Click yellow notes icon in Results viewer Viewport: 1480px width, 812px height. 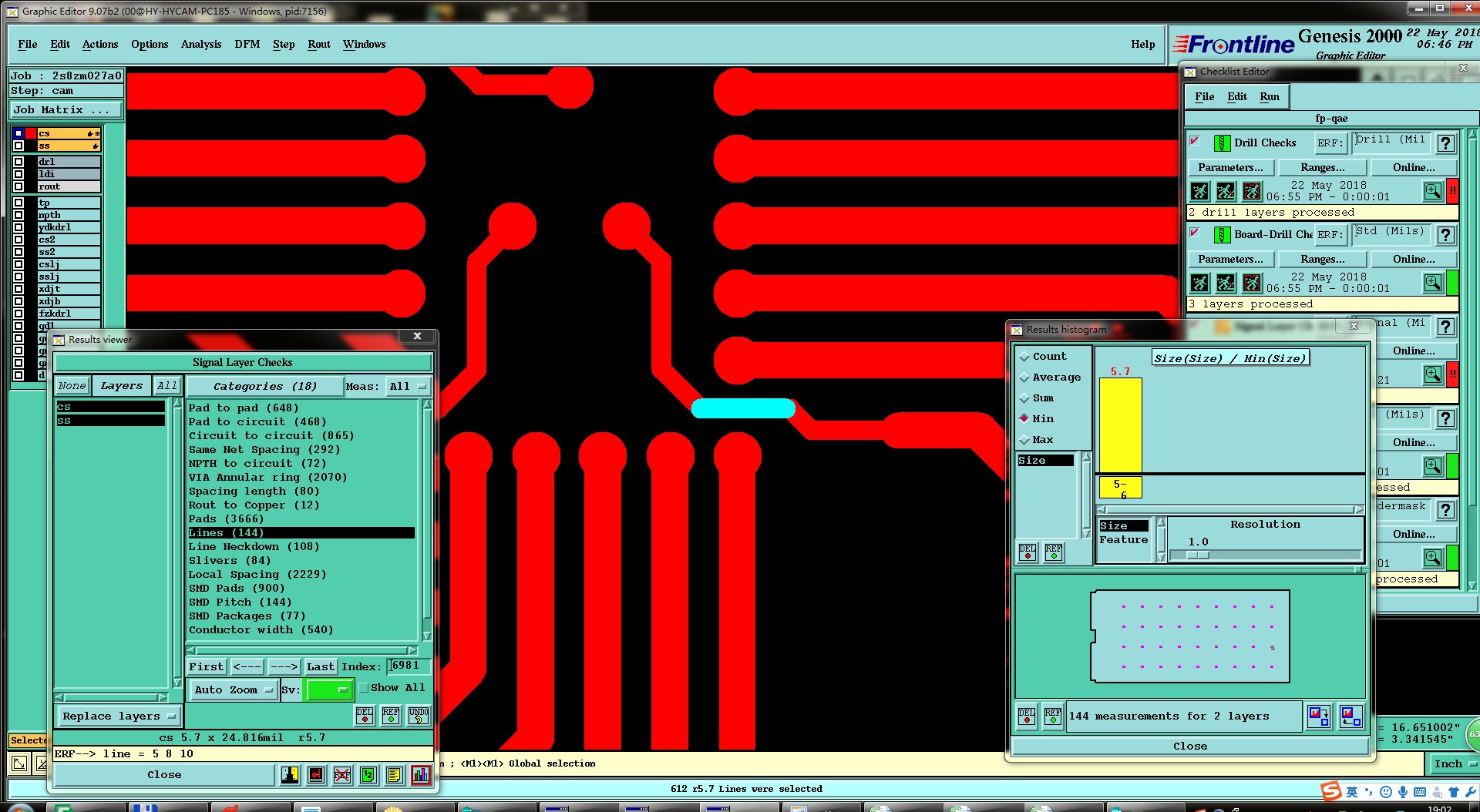click(395, 775)
